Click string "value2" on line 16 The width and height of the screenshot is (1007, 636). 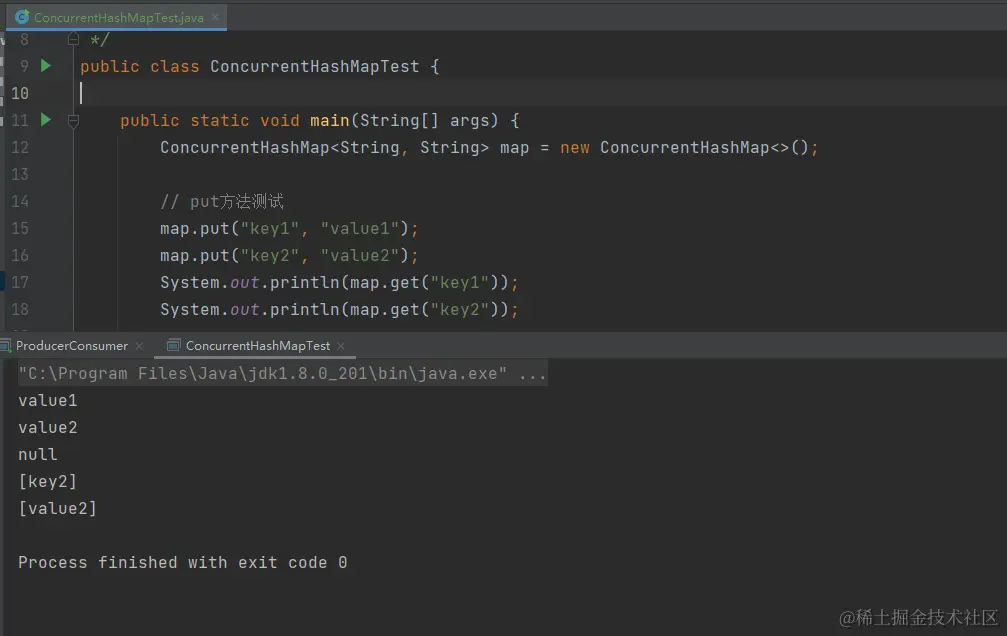360,256
